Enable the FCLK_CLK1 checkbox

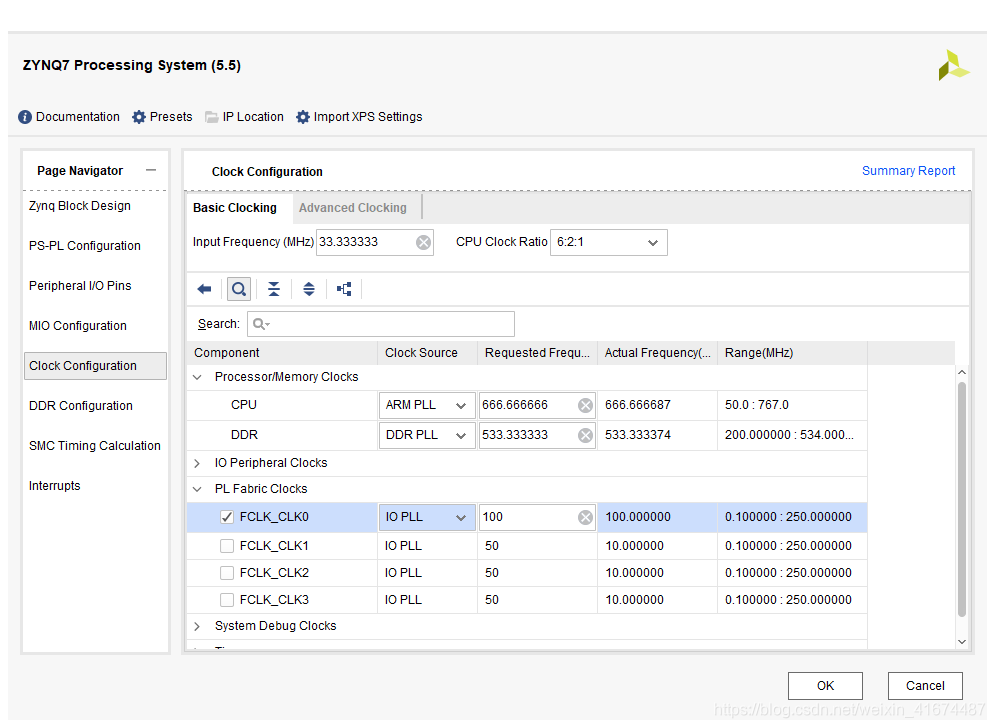tap(227, 546)
